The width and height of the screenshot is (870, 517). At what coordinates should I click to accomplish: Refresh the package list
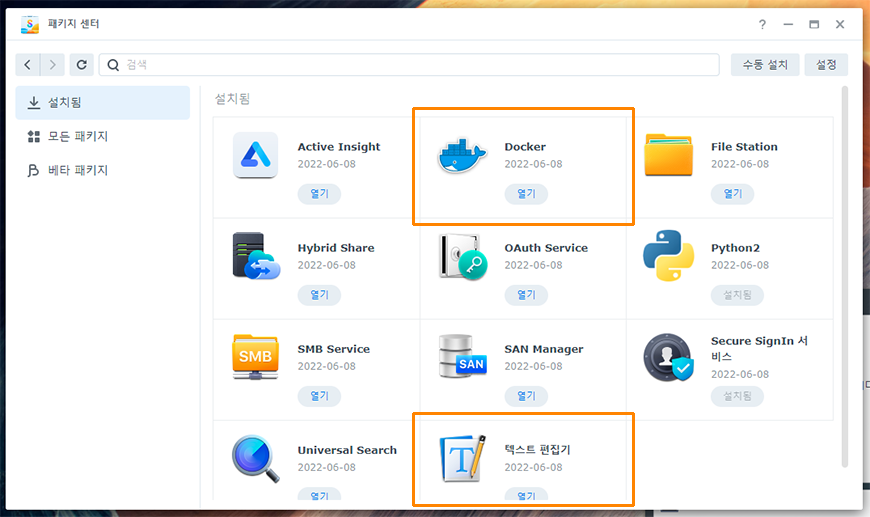pos(82,65)
